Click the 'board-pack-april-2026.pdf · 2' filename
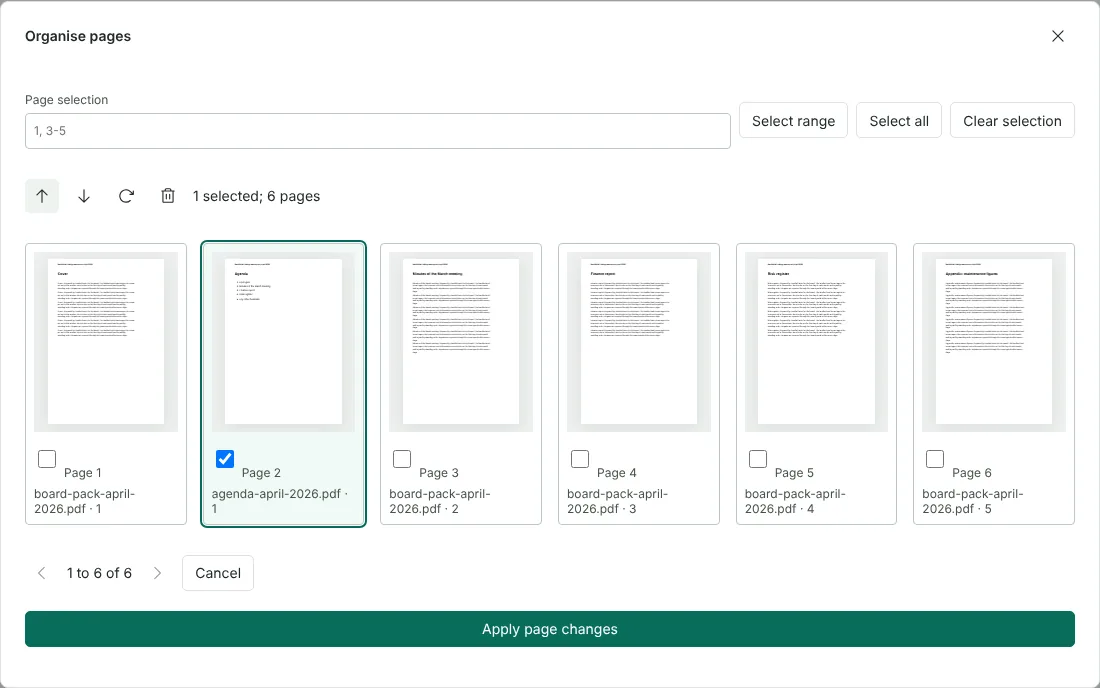 point(440,501)
